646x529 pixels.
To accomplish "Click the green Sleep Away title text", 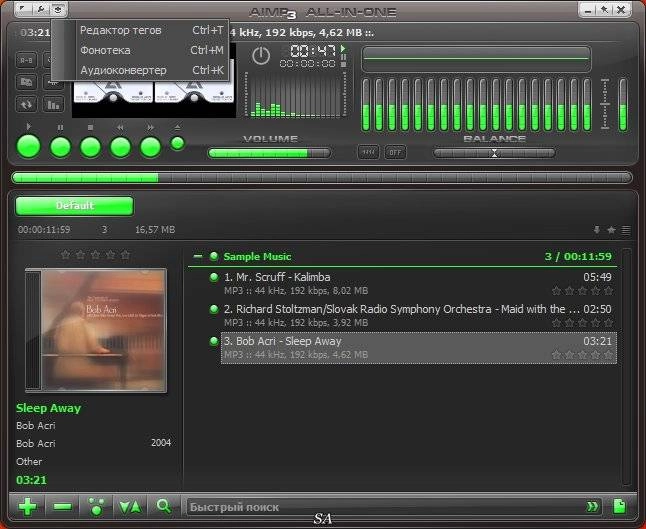I will coord(49,408).
